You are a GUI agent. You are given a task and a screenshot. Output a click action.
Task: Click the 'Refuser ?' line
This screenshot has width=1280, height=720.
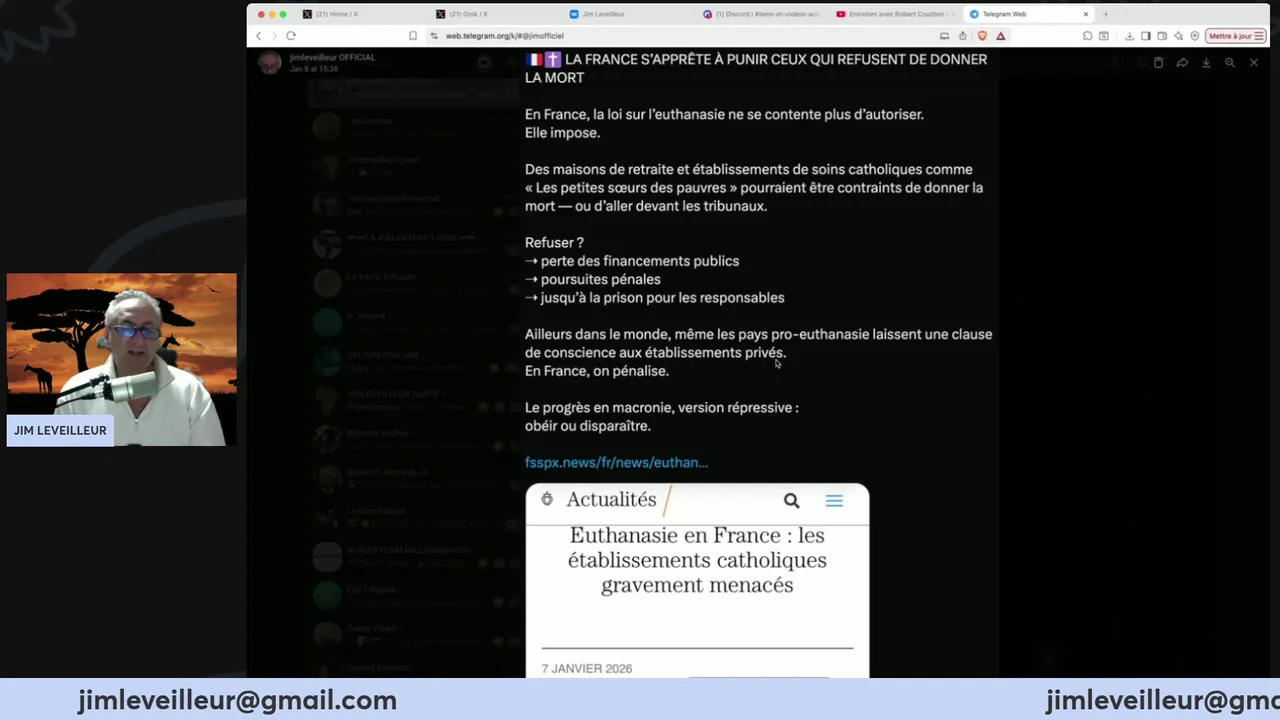click(x=554, y=243)
